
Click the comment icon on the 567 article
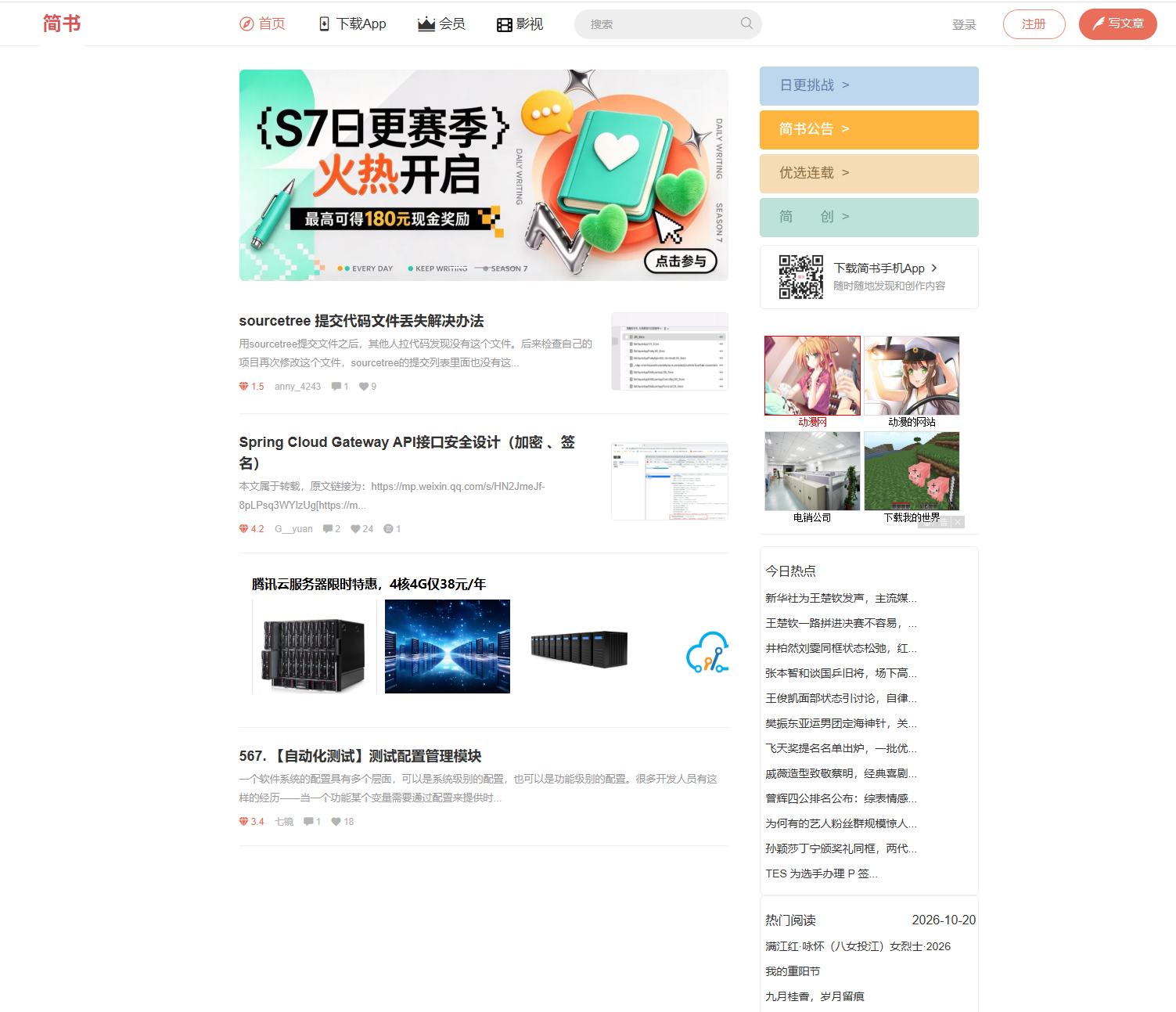(x=308, y=821)
